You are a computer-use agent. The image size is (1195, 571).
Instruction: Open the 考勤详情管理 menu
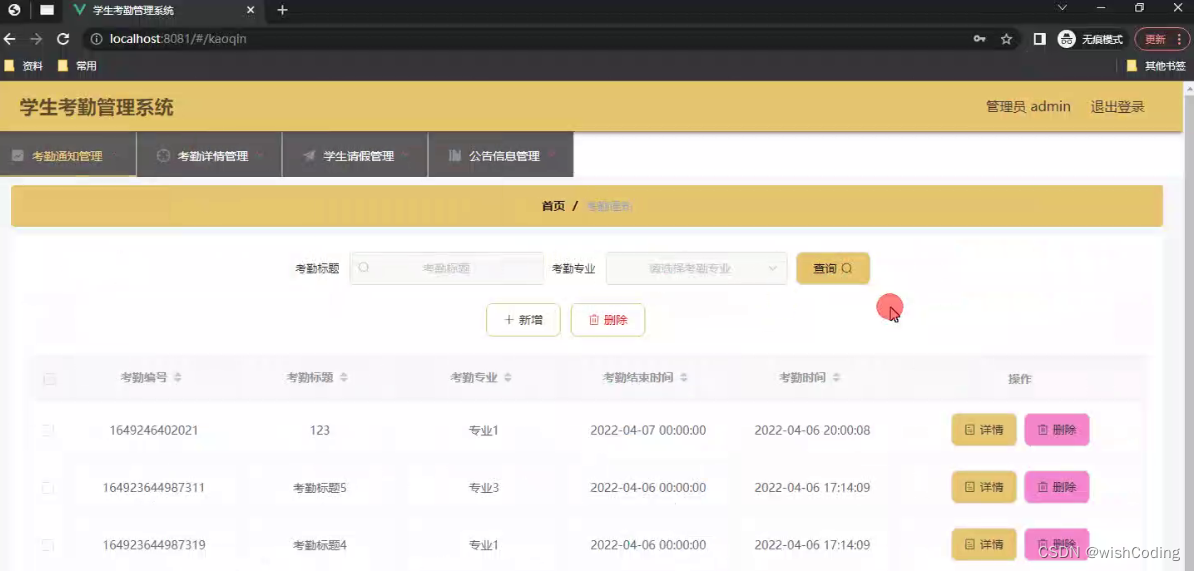tap(209, 156)
